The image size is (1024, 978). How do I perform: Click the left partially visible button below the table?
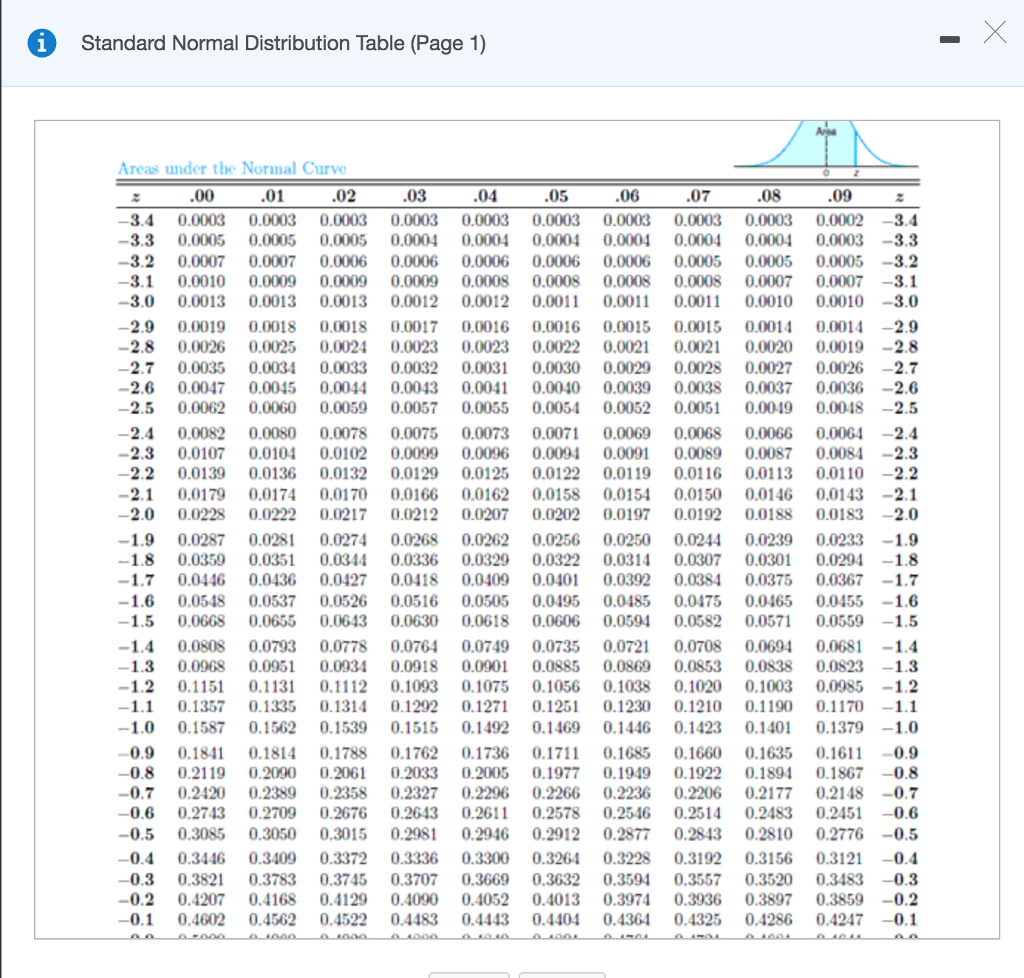click(468, 972)
